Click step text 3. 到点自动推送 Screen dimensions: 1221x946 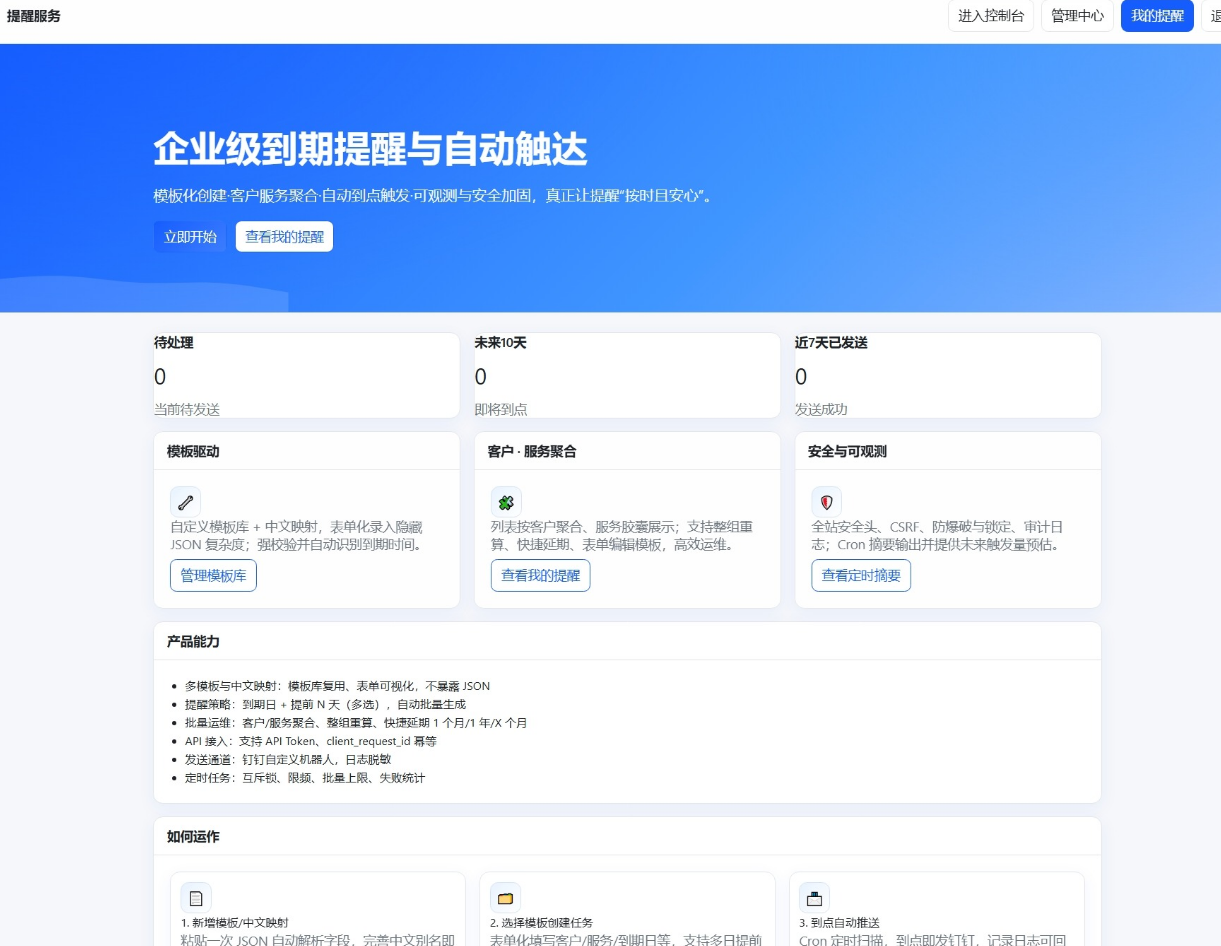(840, 923)
